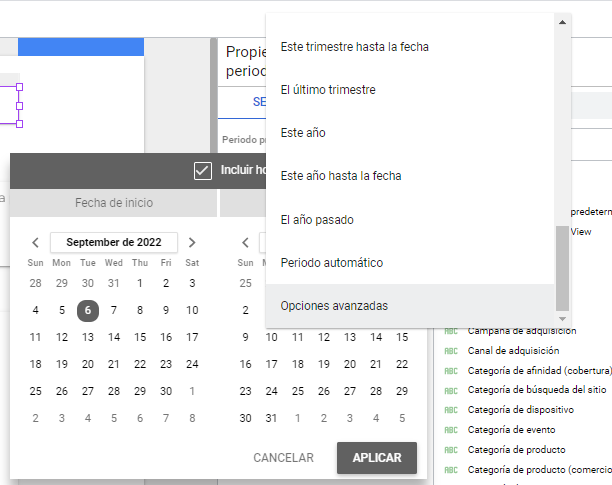Go to next month in start calendar
Screen dimensions: 612x485
(192, 242)
